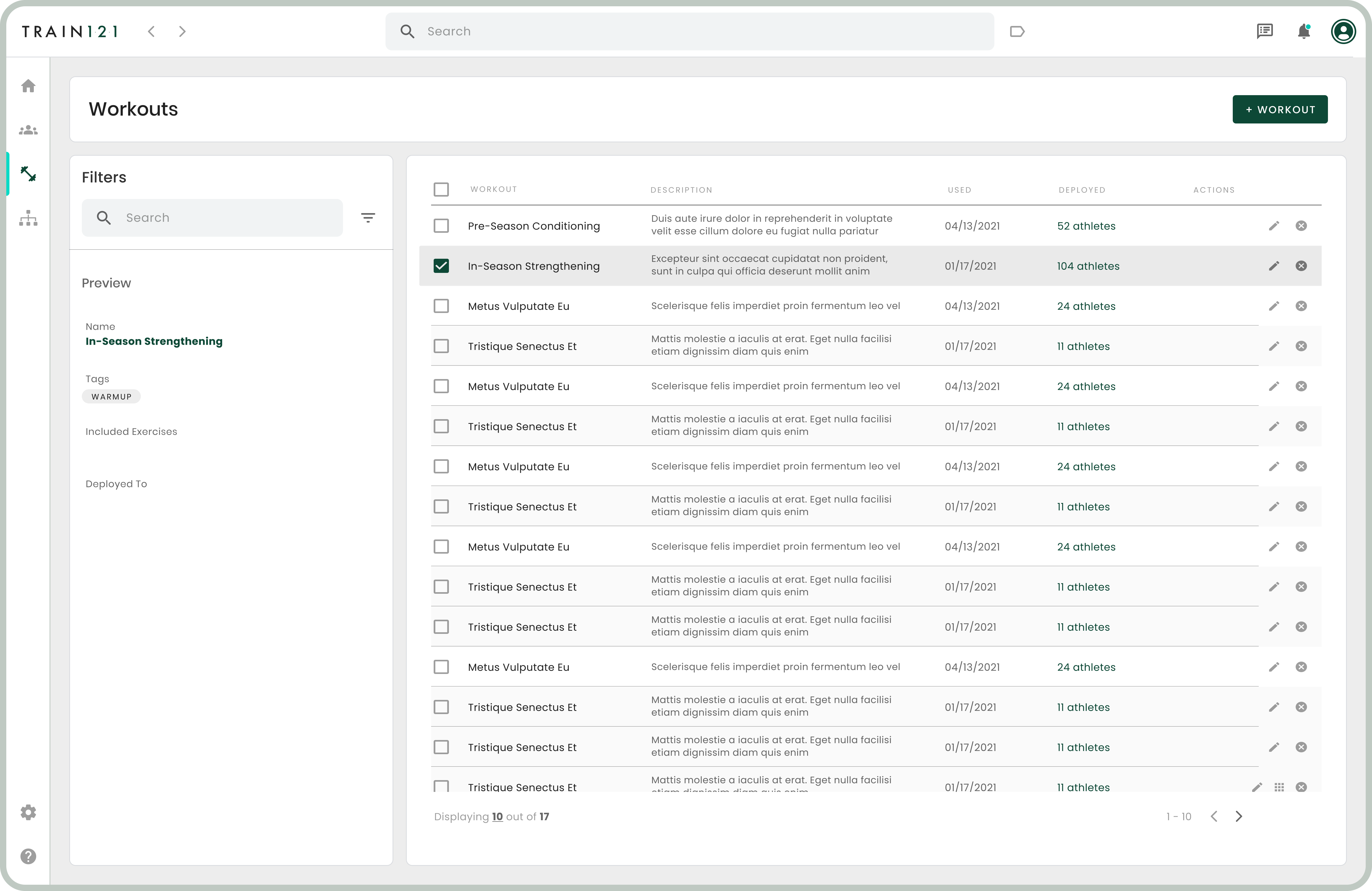Navigate back with the header left chevron
Image resolution: width=1372 pixels, height=891 pixels.
click(x=152, y=32)
